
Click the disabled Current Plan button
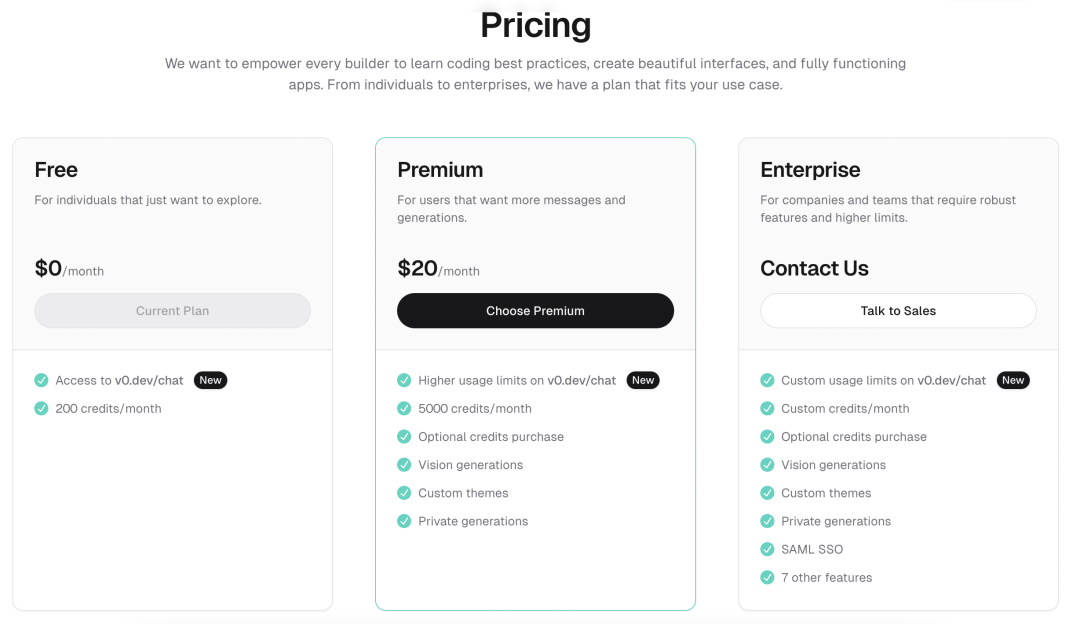coord(172,311)
